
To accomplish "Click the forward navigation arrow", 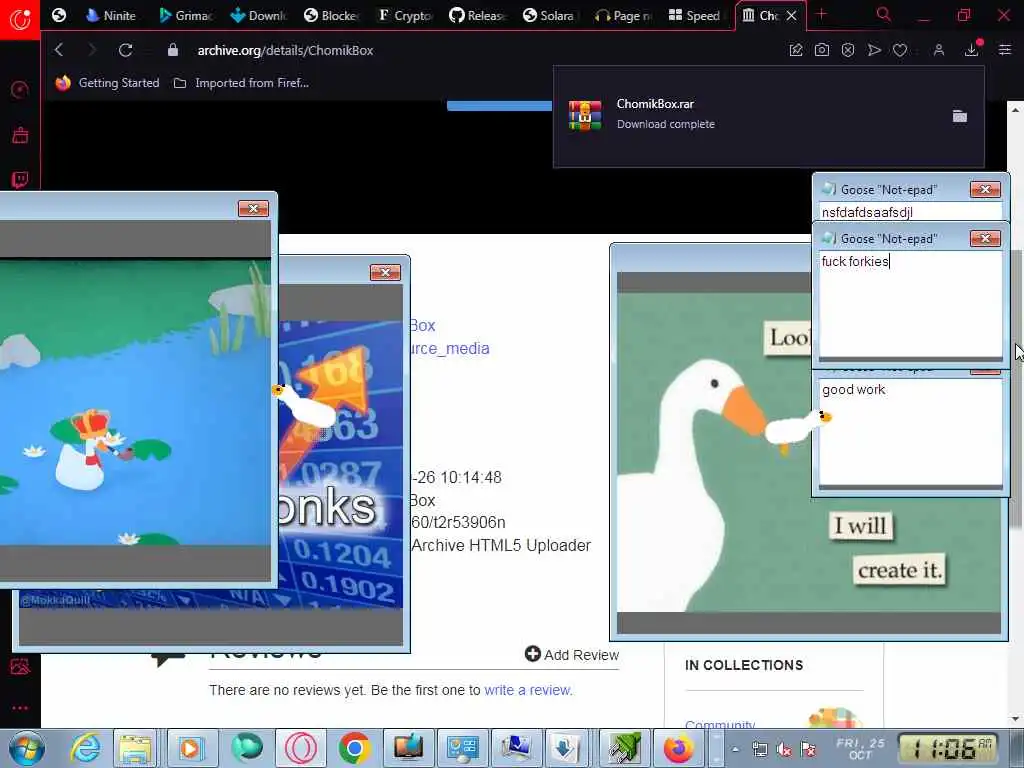I will pos(91,50).
